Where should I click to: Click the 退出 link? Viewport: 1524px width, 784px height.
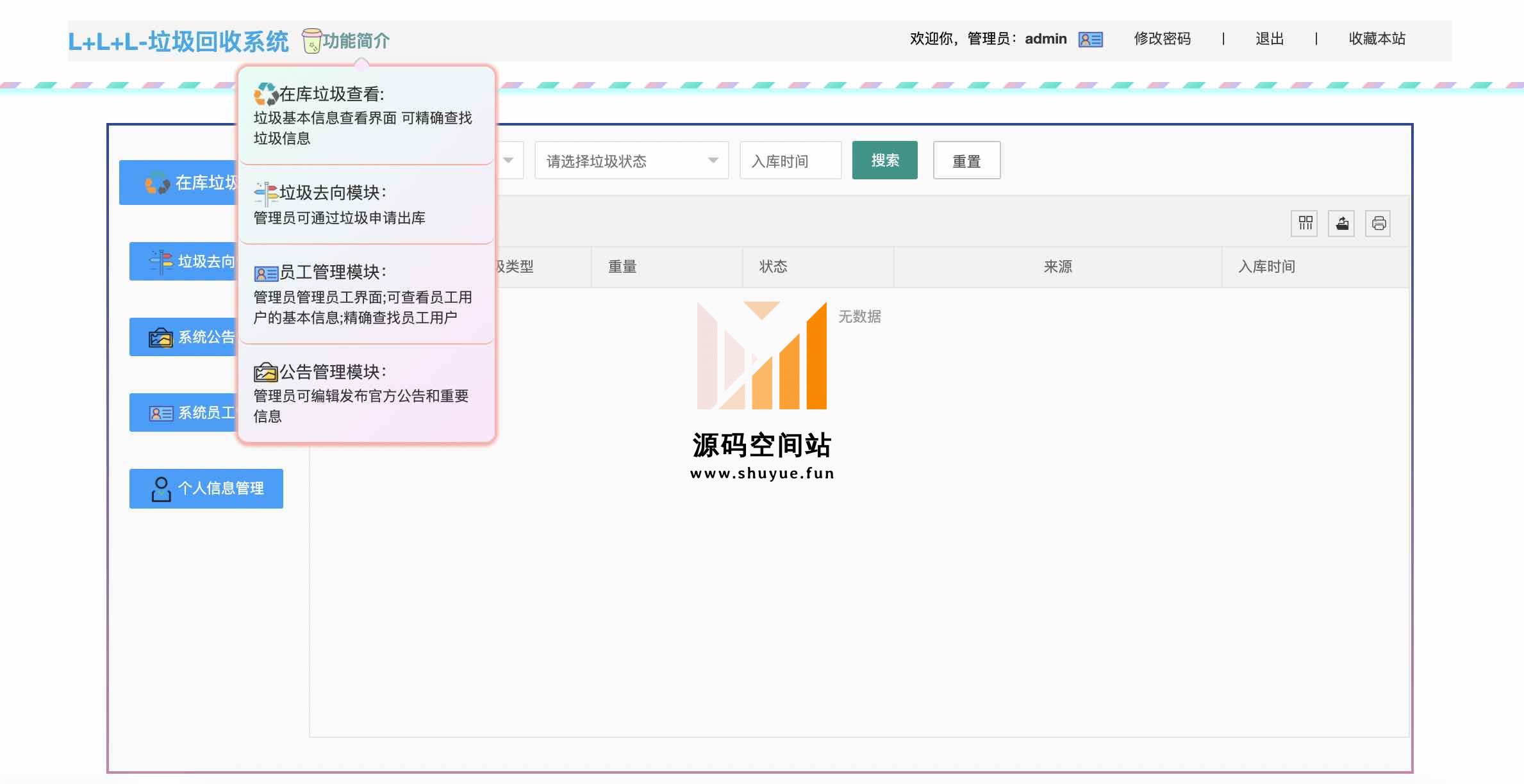pos(1270,39)
